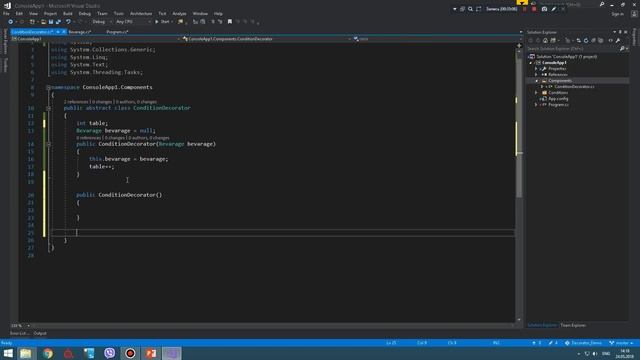Open the Window menu
640x360 pixels.
click(x=200, y=13)
